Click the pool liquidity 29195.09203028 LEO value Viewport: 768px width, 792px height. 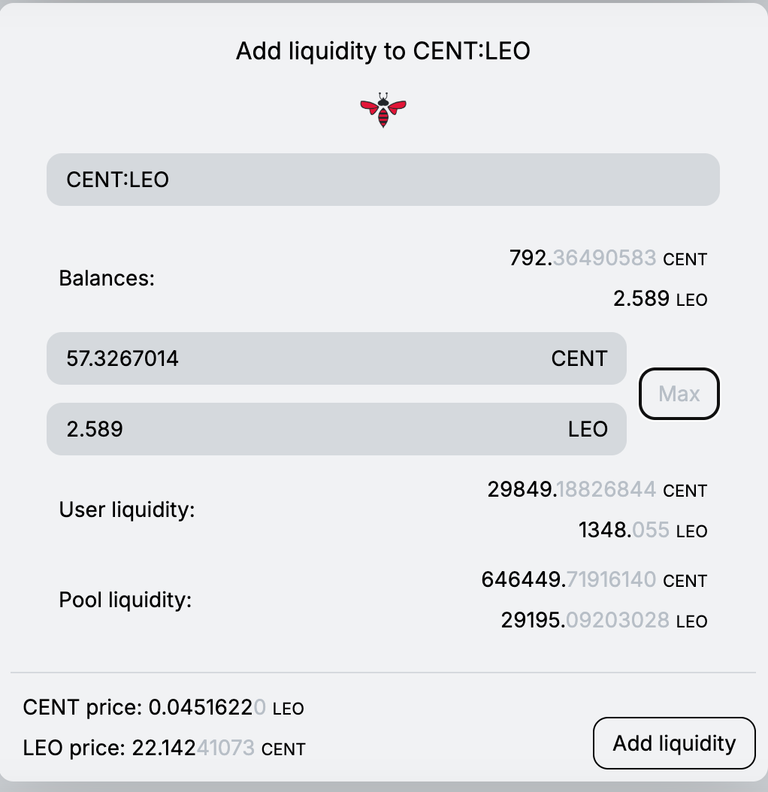click(604, 620)
